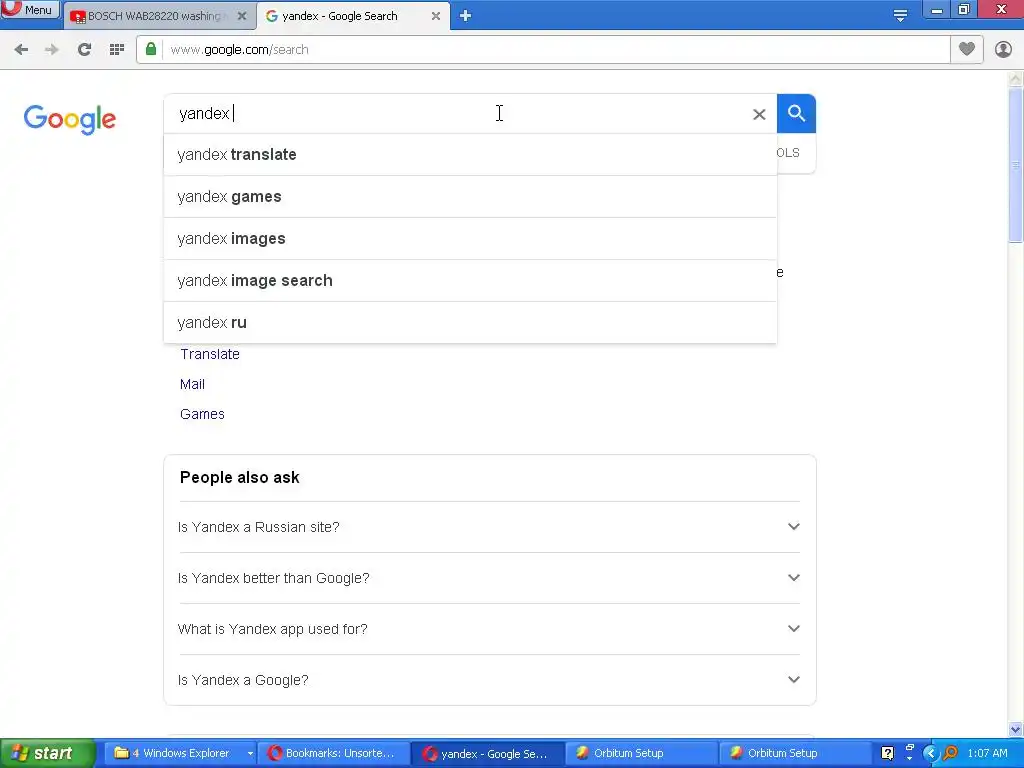Expand Is Yandex better than Google?

pyautogui.click(x=488, y=578)
